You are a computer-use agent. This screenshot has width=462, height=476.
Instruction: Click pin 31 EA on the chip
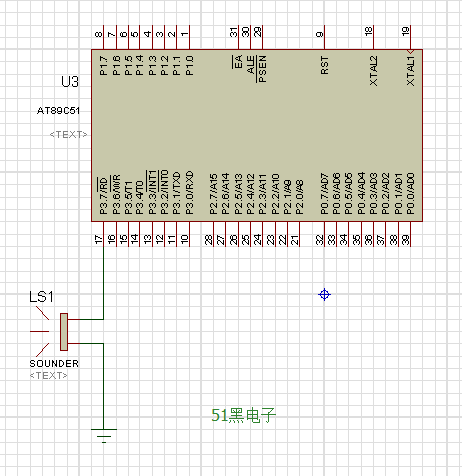(x=238, y=37)
